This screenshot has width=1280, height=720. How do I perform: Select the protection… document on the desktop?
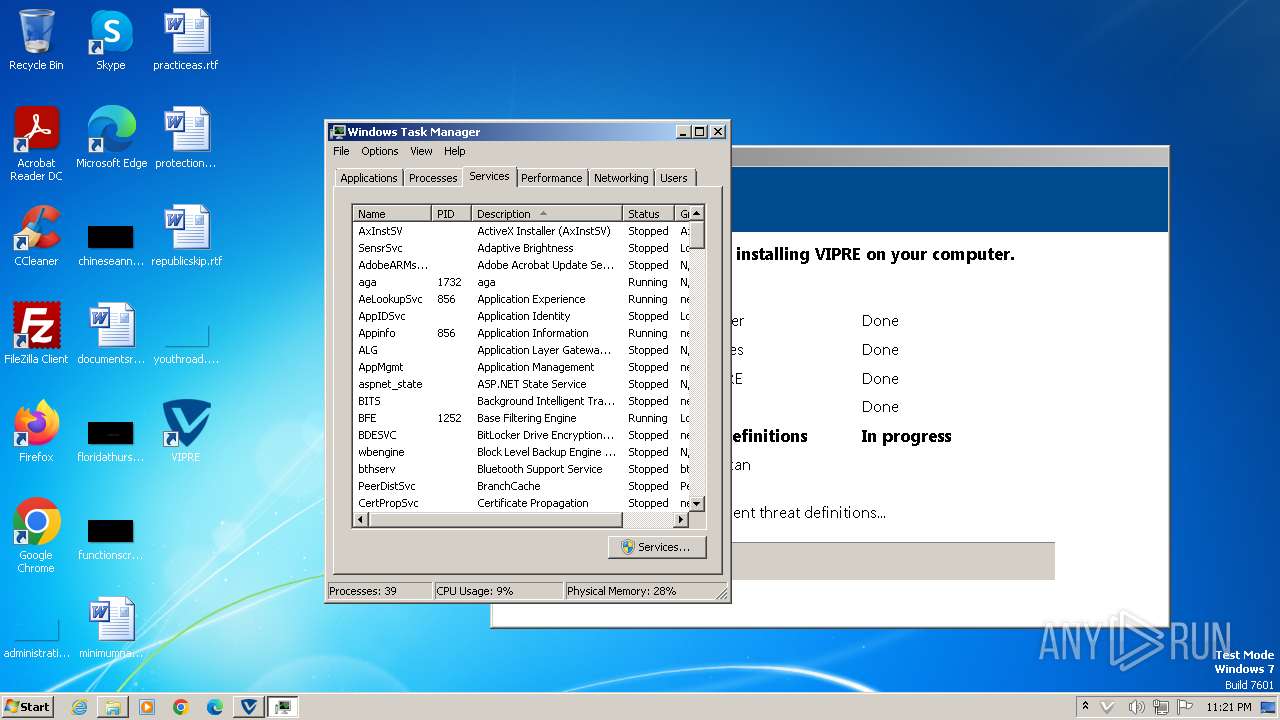(x=186, y=138)
